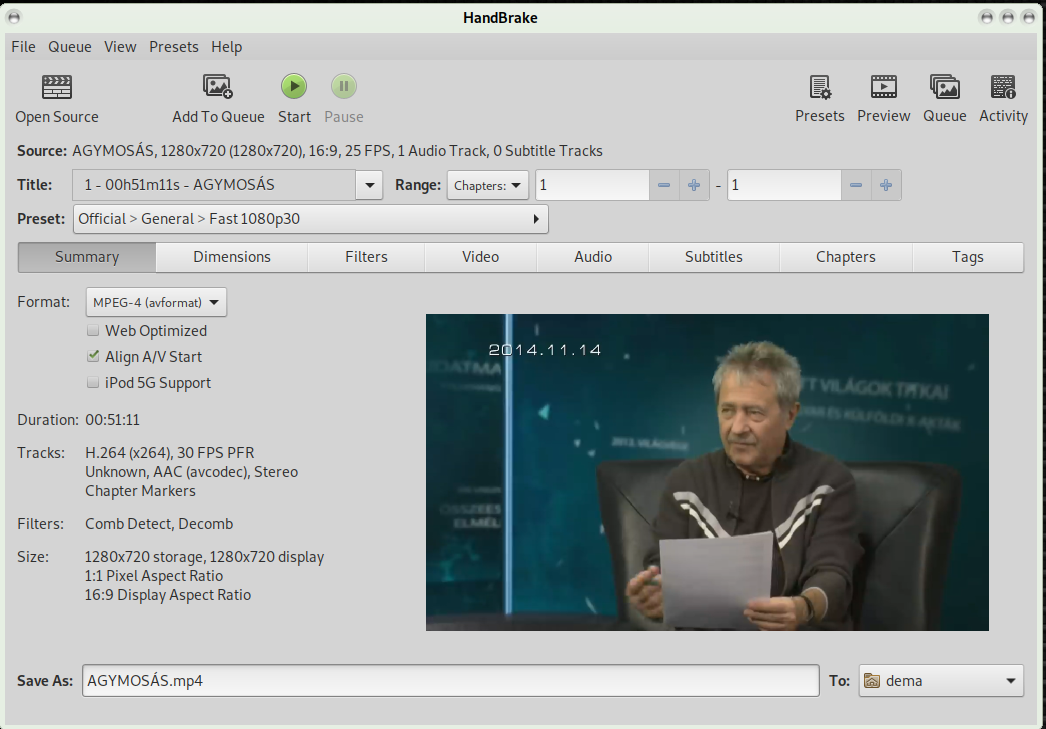Click the Add To Queue icon

(217, 87)
